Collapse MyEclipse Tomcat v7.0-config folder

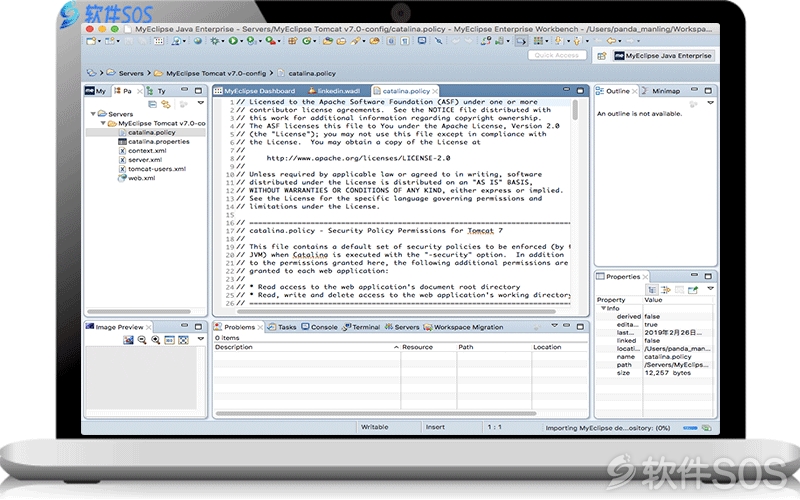tap(103, 123)
